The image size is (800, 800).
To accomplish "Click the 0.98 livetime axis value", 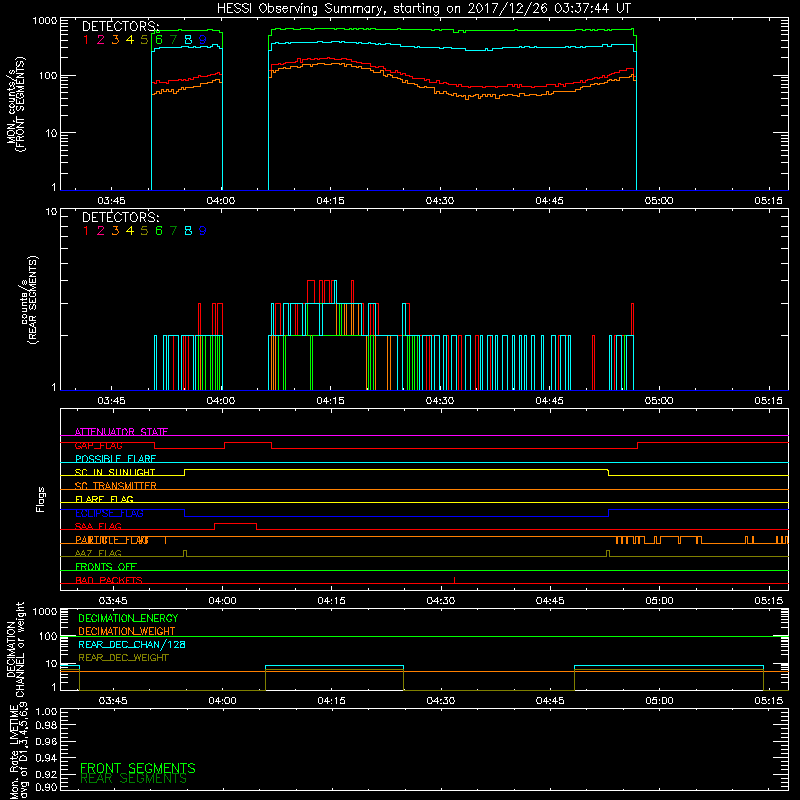I will click(45, 725).
